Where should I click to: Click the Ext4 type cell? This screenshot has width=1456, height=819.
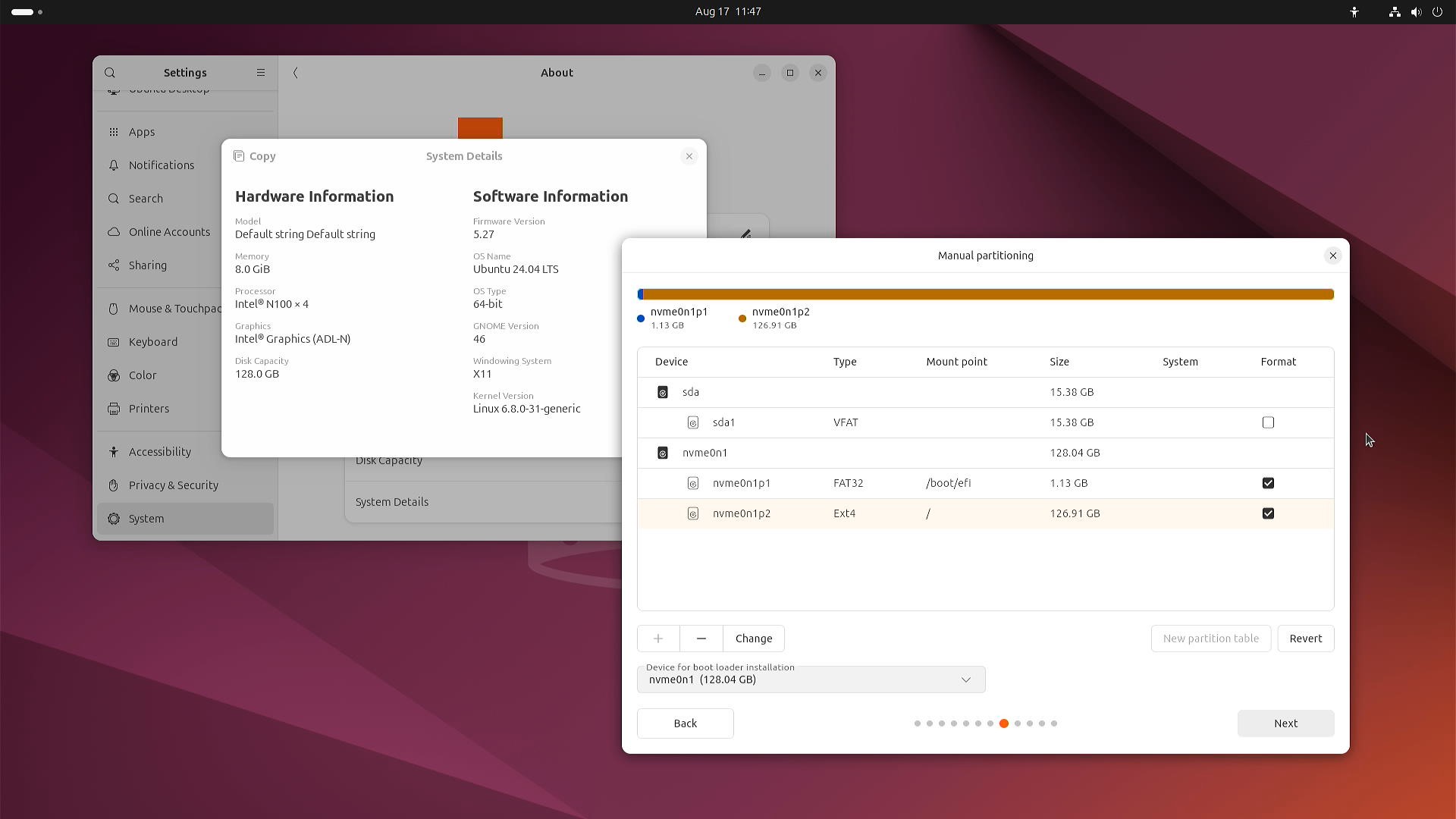844,513
